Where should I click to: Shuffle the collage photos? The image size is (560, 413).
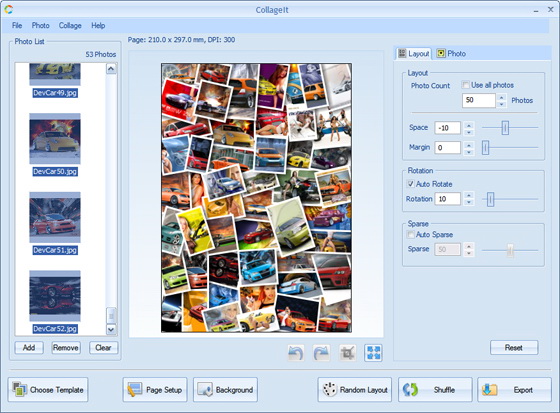[x=435, y=390]
